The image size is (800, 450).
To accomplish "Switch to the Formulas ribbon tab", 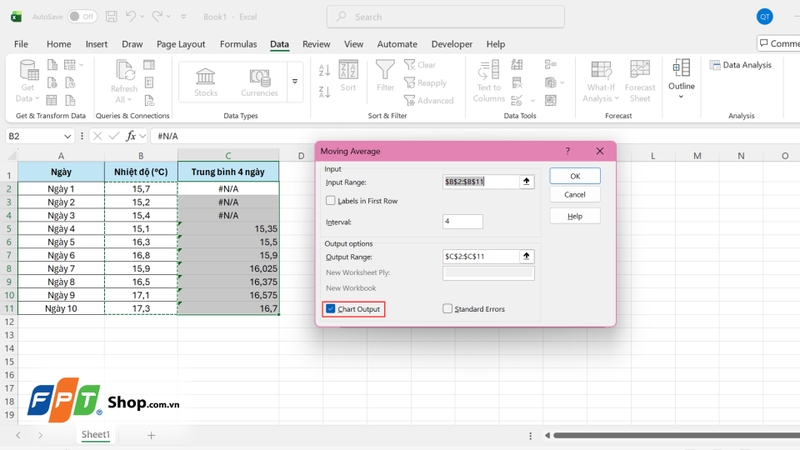I will point(238,44).
